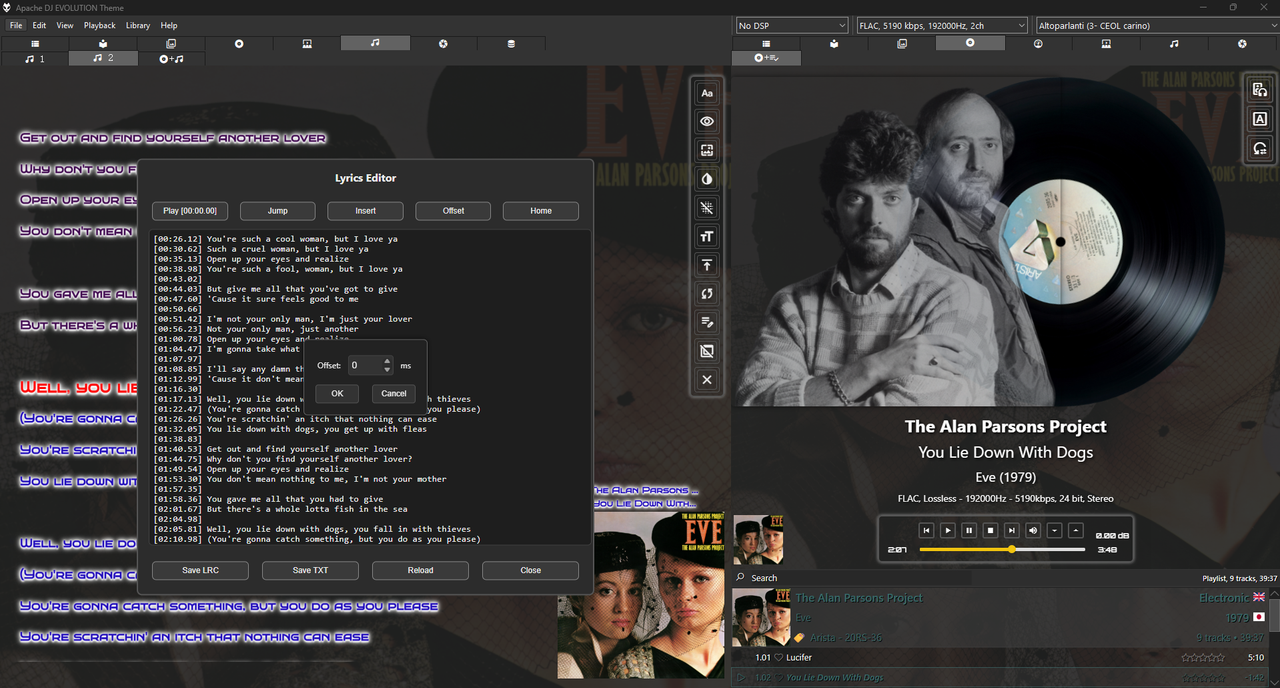Select the left panel reader/person tab

103,44
